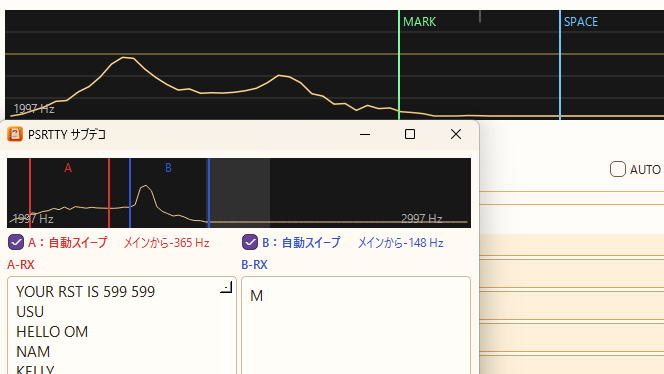
Task: Click the B-RX heading
Action: click(255, 265)
